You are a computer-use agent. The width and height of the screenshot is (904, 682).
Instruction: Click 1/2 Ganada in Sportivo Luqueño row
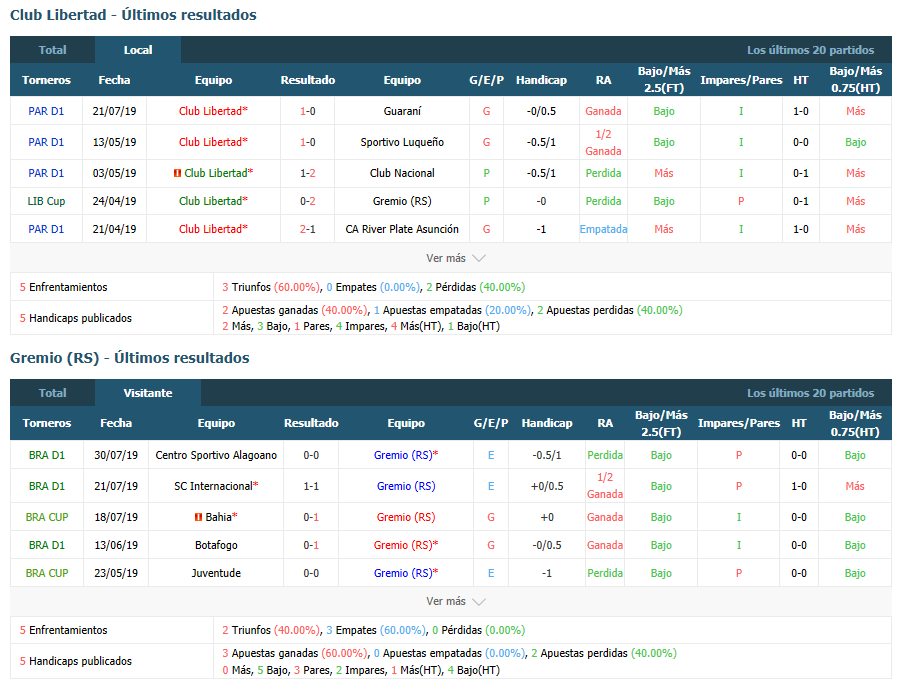(603, 142)
